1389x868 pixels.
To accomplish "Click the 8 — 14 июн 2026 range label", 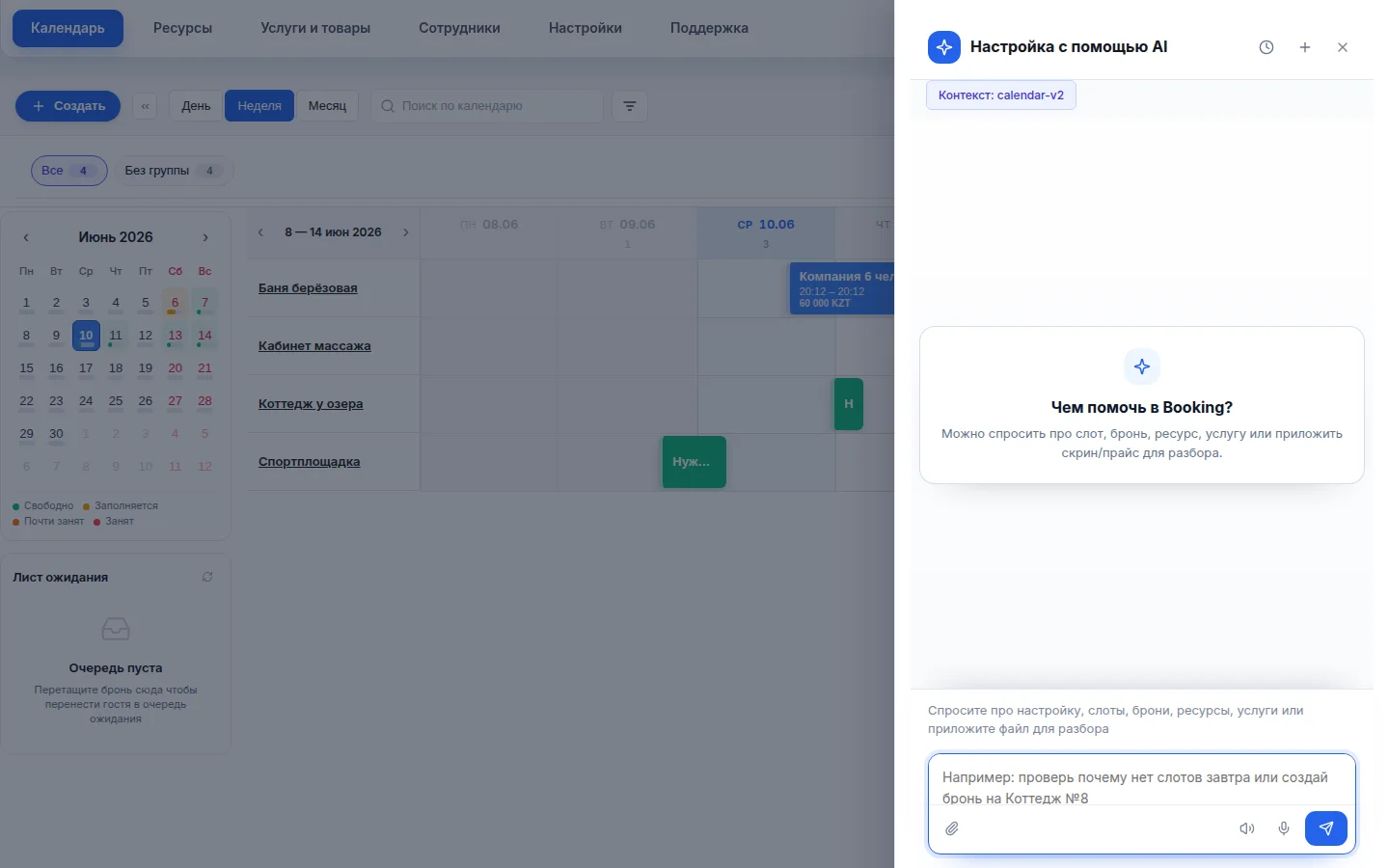I will click(x=333, y=232).
